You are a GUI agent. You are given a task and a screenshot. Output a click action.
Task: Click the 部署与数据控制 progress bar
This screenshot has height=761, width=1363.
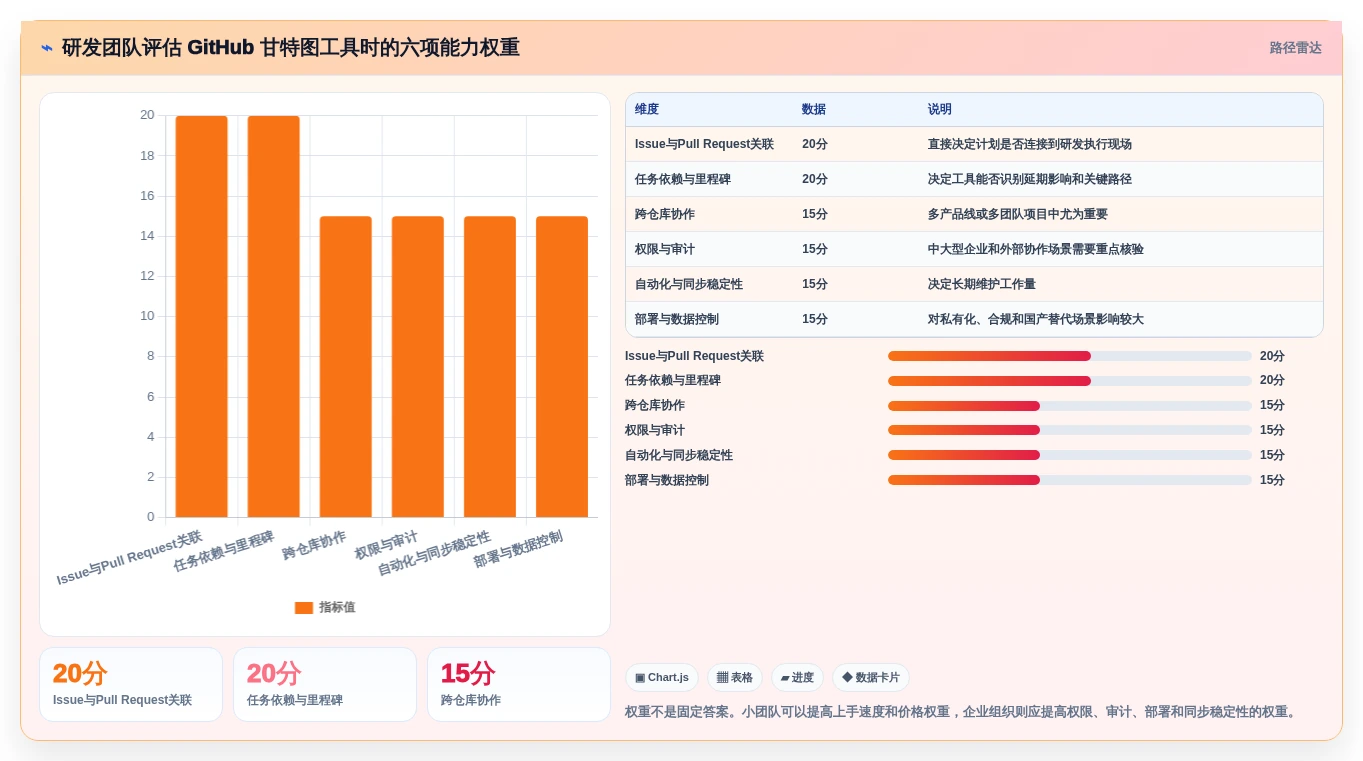(1070, 480)
